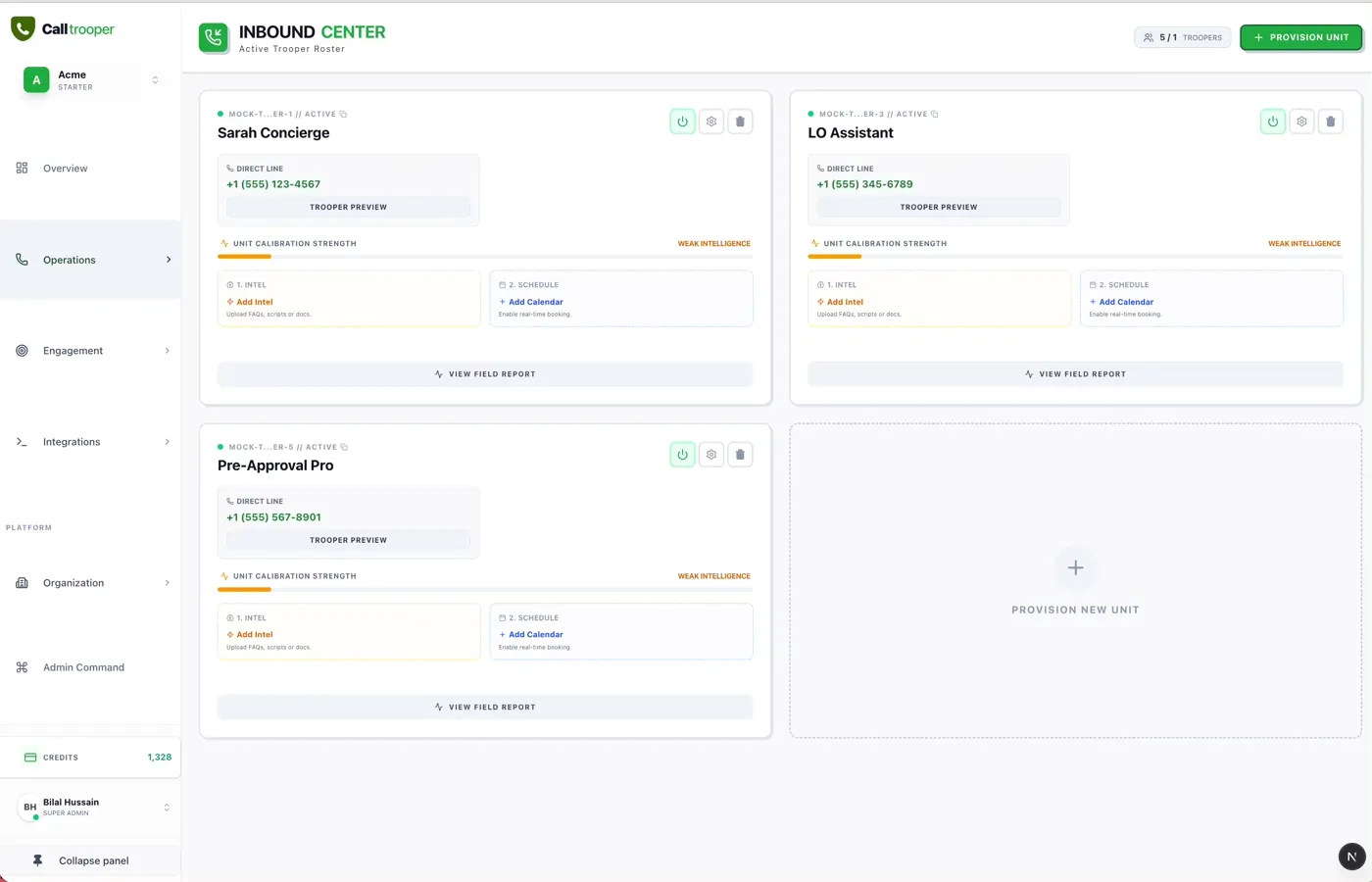
Task: Click the pin icon to collapse panel
Action: (37, 860)
